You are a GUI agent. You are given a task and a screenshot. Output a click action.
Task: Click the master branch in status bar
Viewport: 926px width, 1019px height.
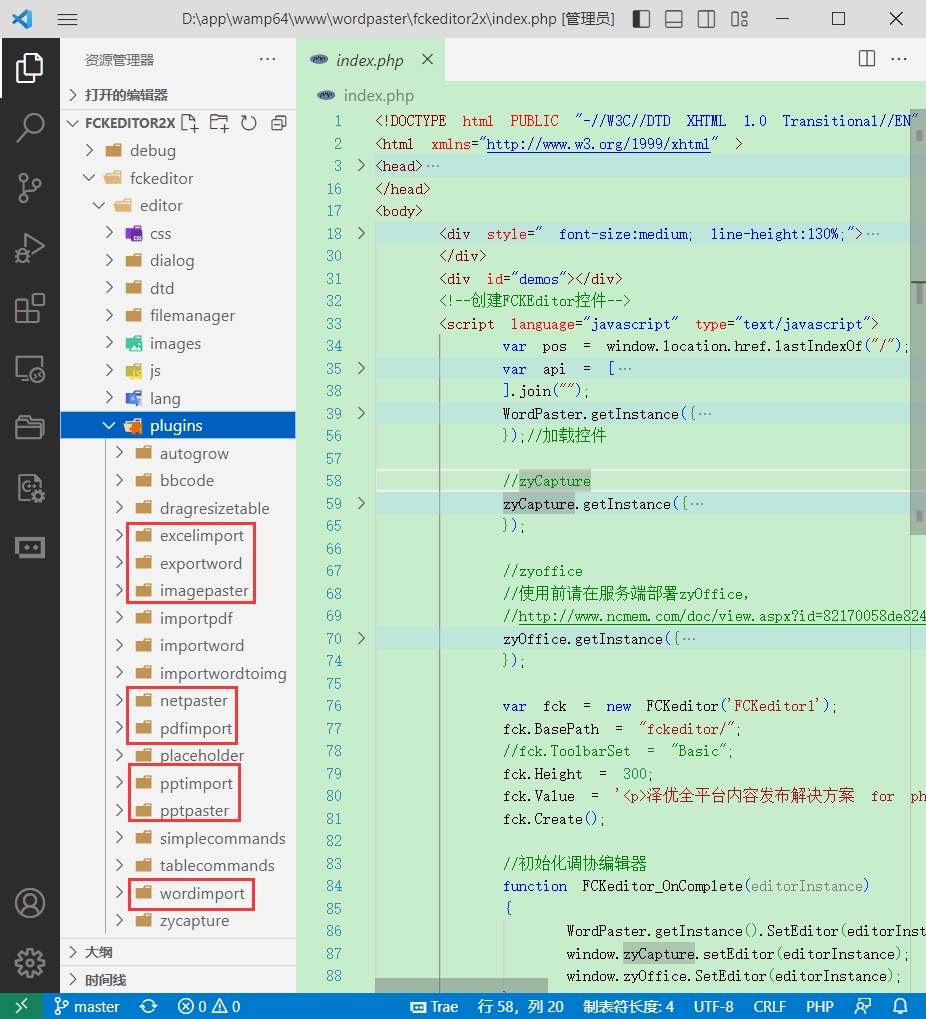(x=87, y=1006)
